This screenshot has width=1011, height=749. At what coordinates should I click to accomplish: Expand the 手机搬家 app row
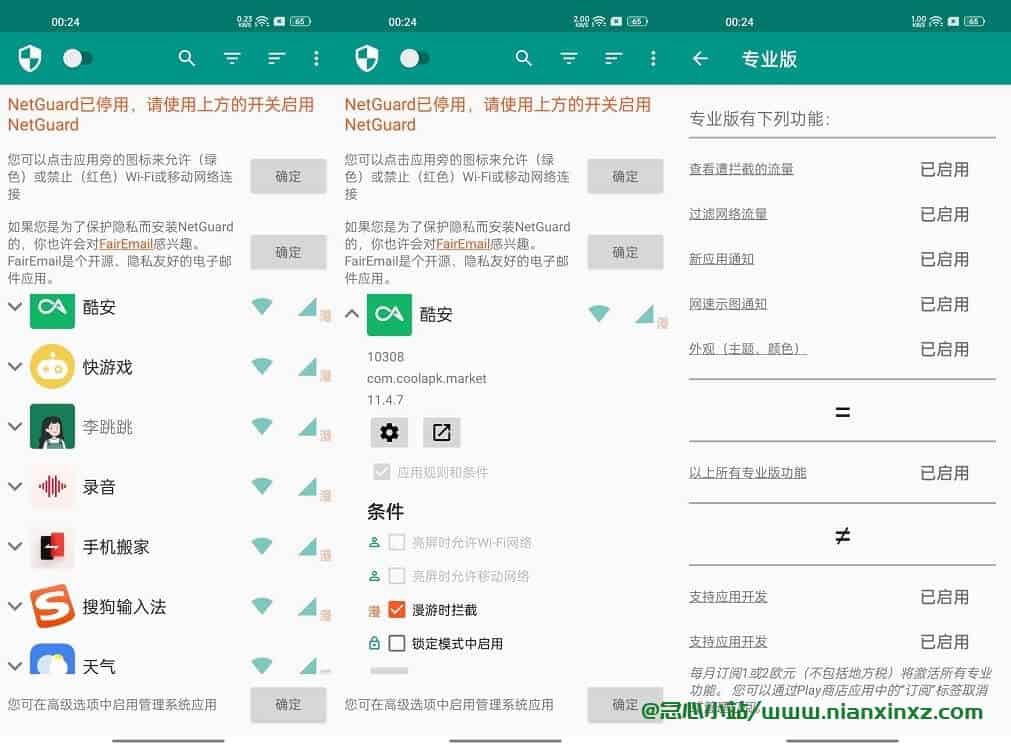click(x=15, y=547)
